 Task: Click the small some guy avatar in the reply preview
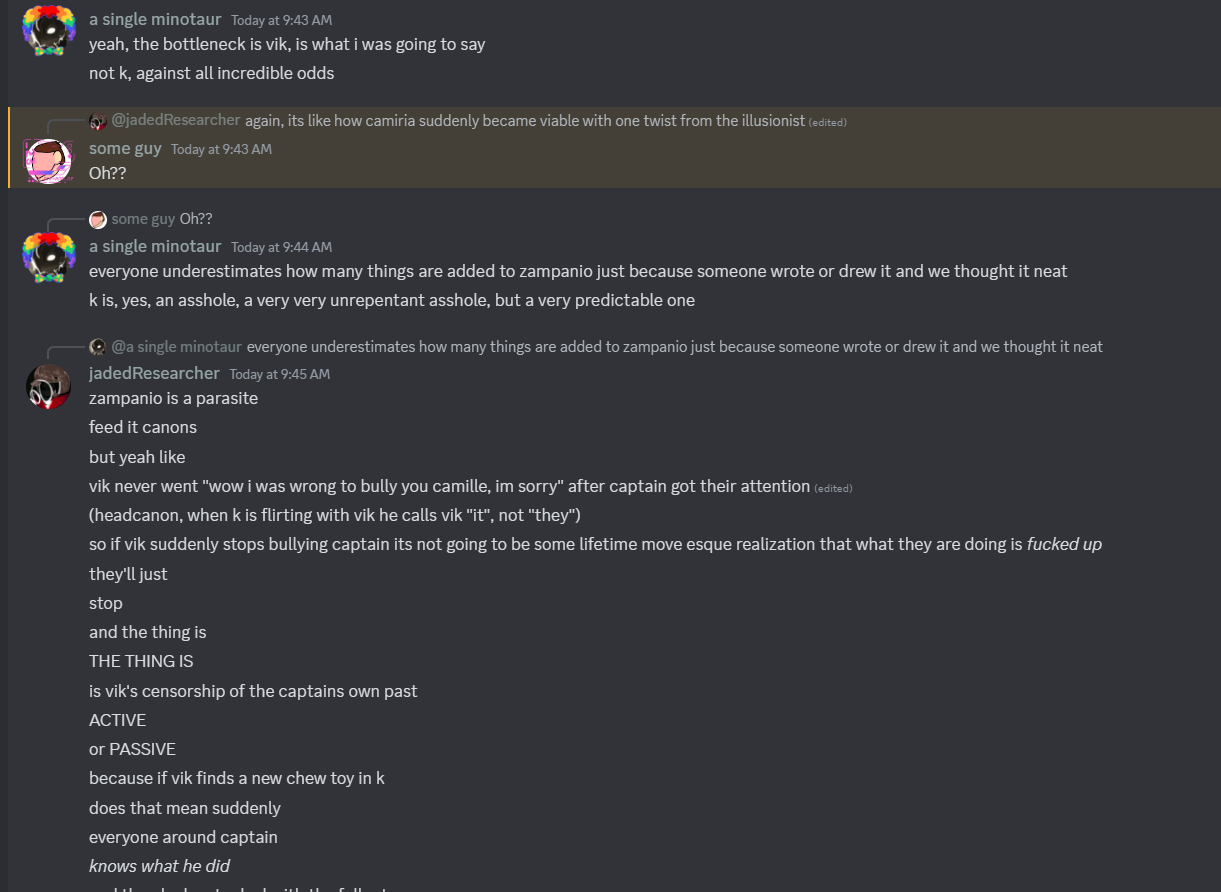(x=98, y=219)
